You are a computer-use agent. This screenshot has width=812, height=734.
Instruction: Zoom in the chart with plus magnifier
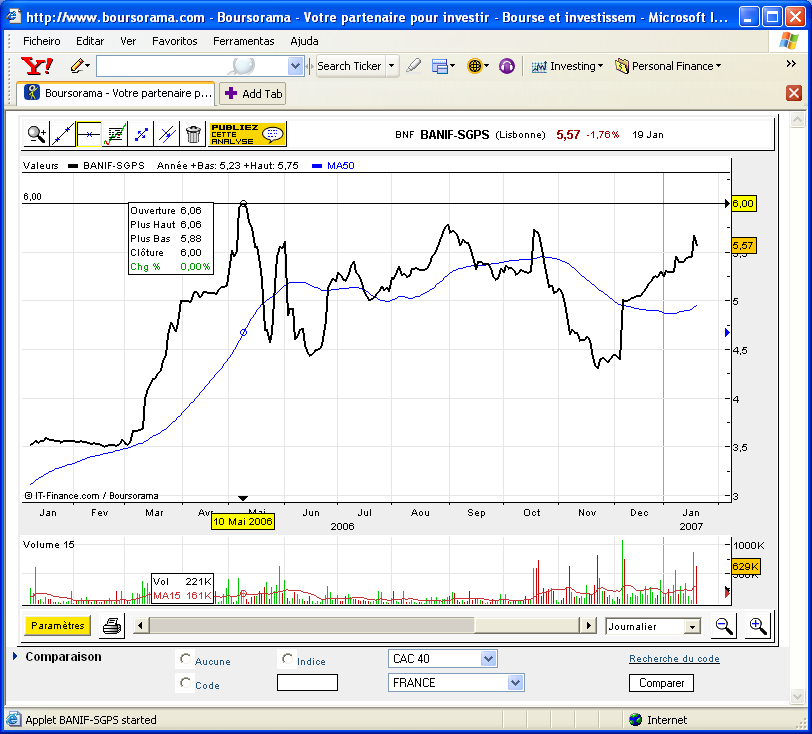point(758,626)
